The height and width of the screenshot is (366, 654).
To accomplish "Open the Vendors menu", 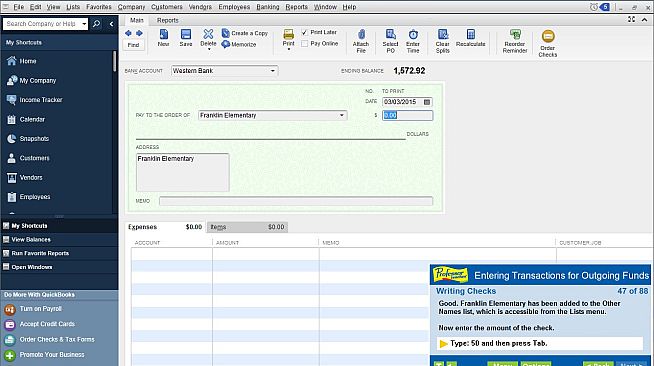I will (200, 7).
